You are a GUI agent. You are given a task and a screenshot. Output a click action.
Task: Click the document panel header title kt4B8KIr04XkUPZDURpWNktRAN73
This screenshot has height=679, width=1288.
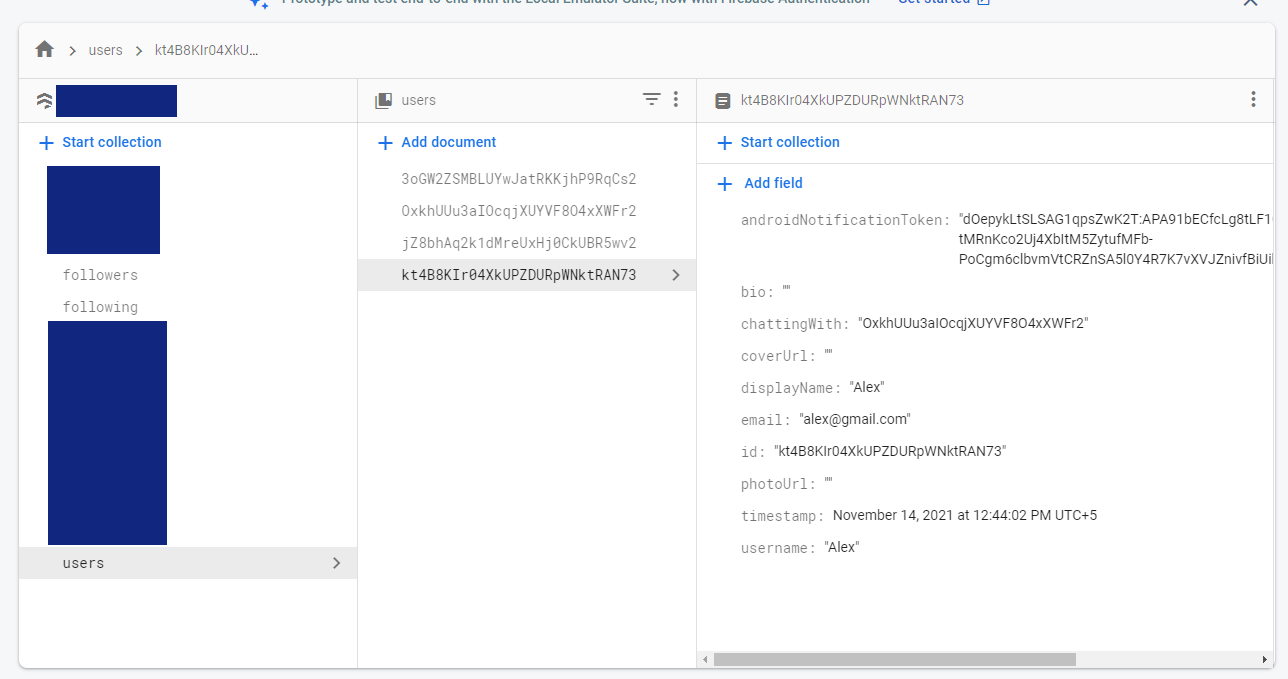[852, 100]
